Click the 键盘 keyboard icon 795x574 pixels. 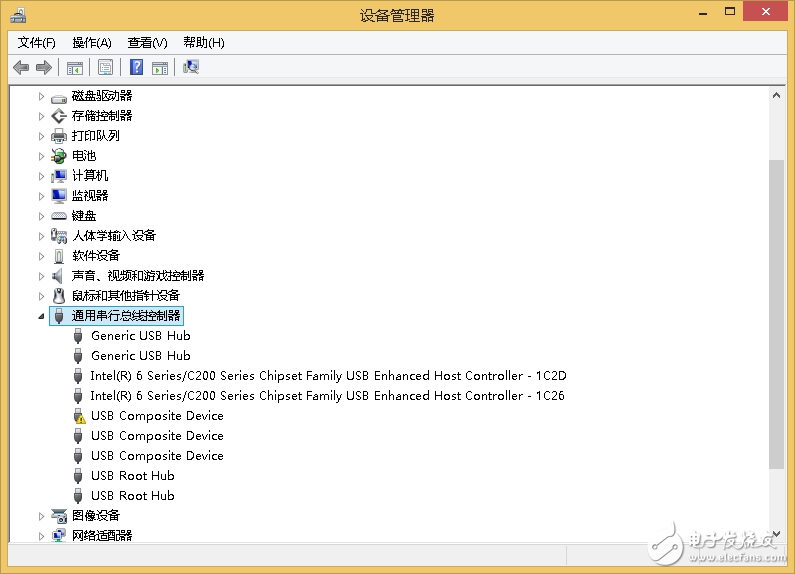point(59,216)
